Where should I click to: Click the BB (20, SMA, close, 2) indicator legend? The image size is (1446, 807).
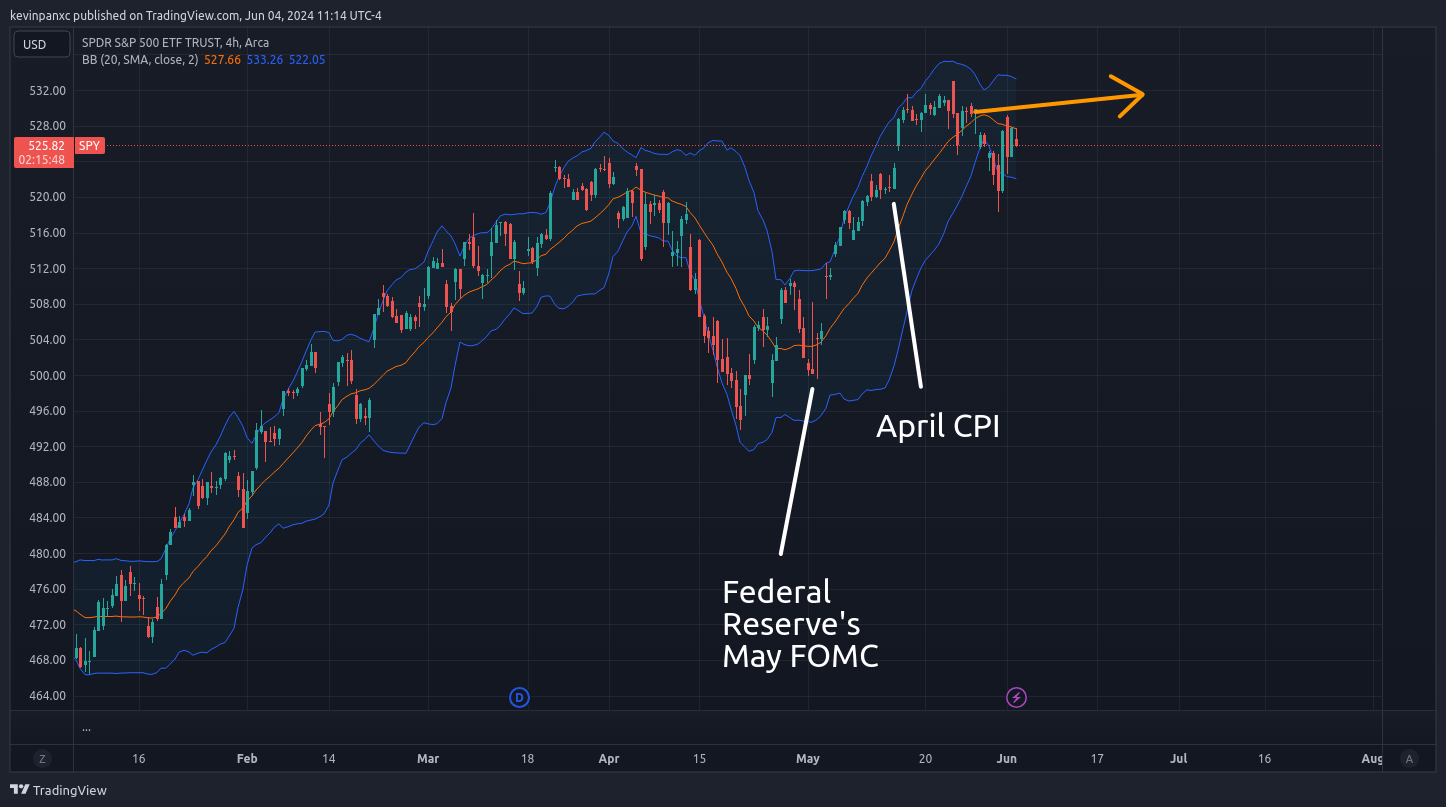click(140, 60)
